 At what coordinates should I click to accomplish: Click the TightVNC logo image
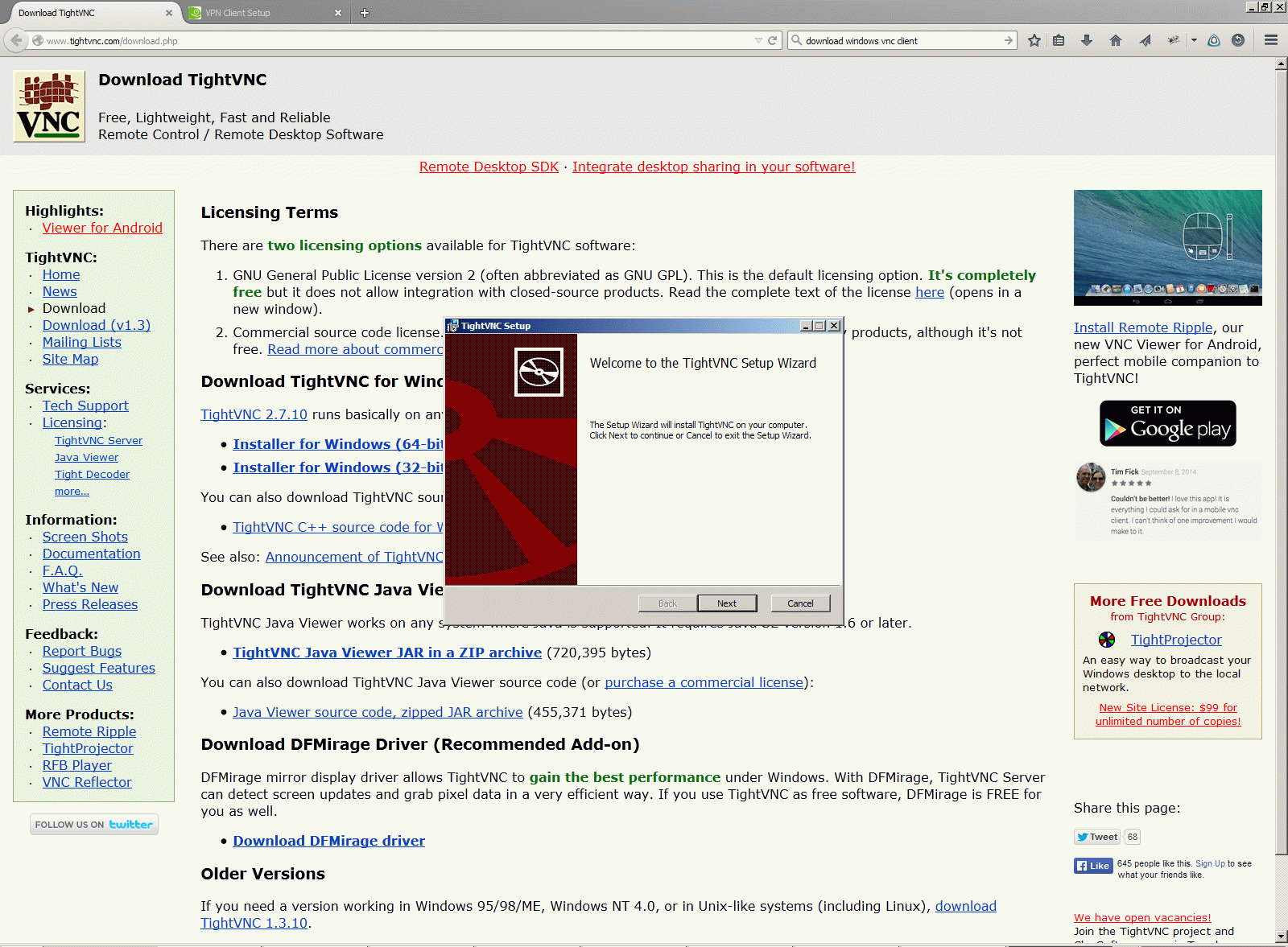(49, 106)
